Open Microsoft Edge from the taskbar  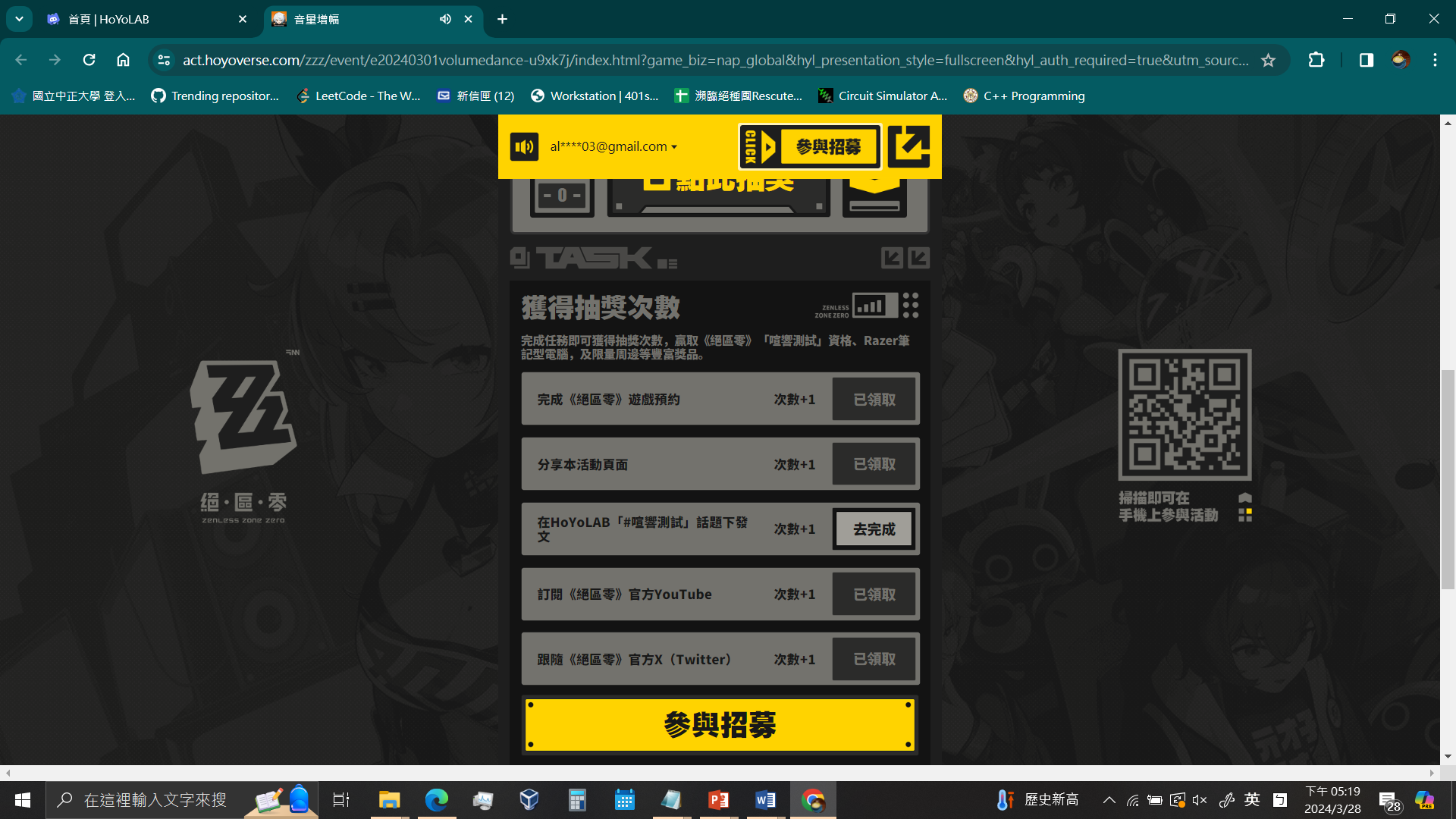[436, 800]
